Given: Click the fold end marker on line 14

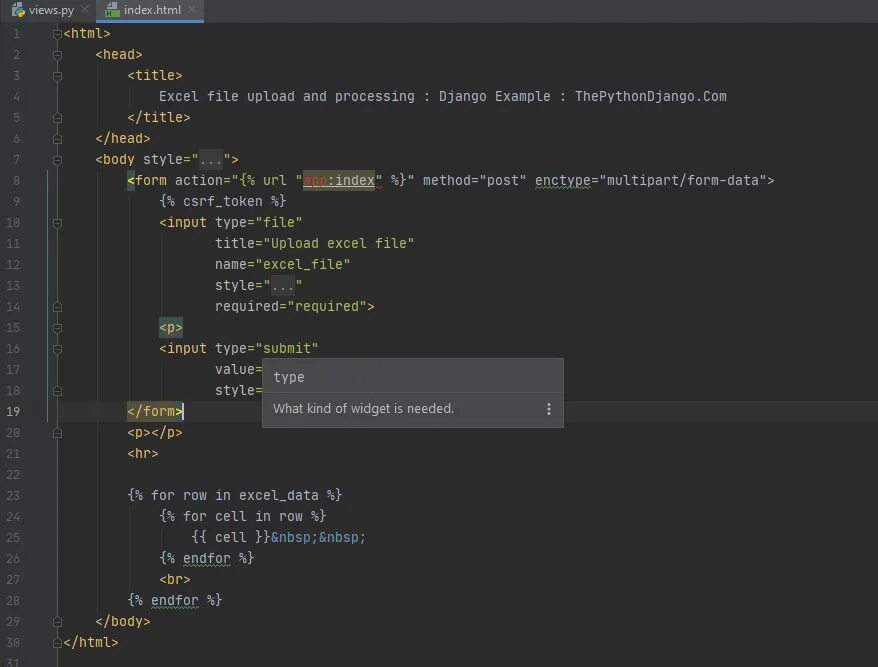Looking at the screenshot, I should tap(57, 307).
